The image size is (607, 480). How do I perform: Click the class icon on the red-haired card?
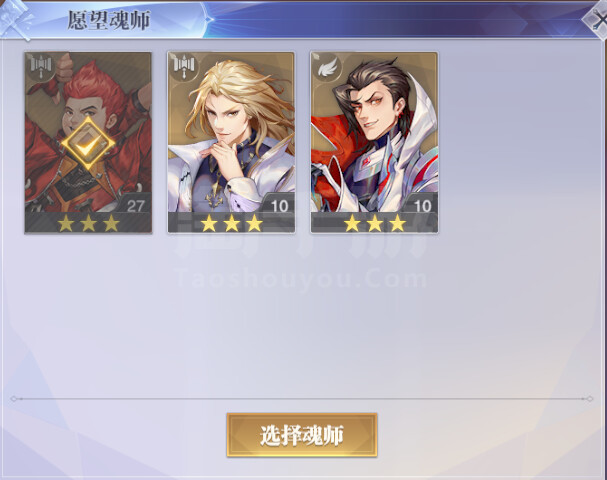pos(41,67)
